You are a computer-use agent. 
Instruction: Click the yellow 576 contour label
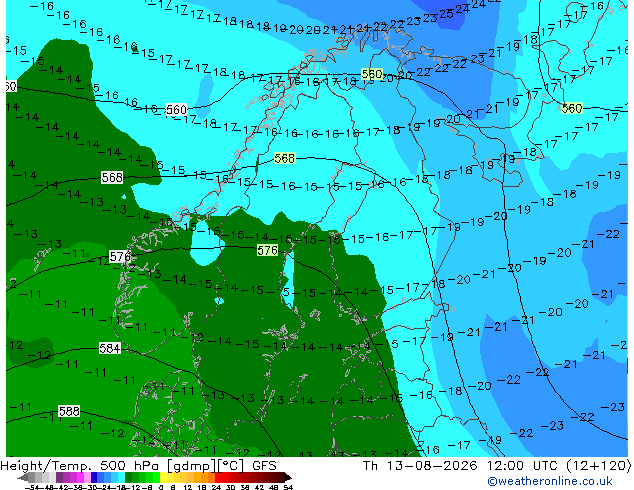267,250
